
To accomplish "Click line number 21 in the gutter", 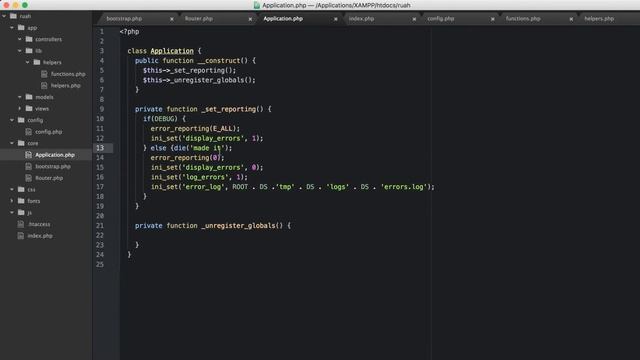I will pyautogui.click(x=100, y=225).
